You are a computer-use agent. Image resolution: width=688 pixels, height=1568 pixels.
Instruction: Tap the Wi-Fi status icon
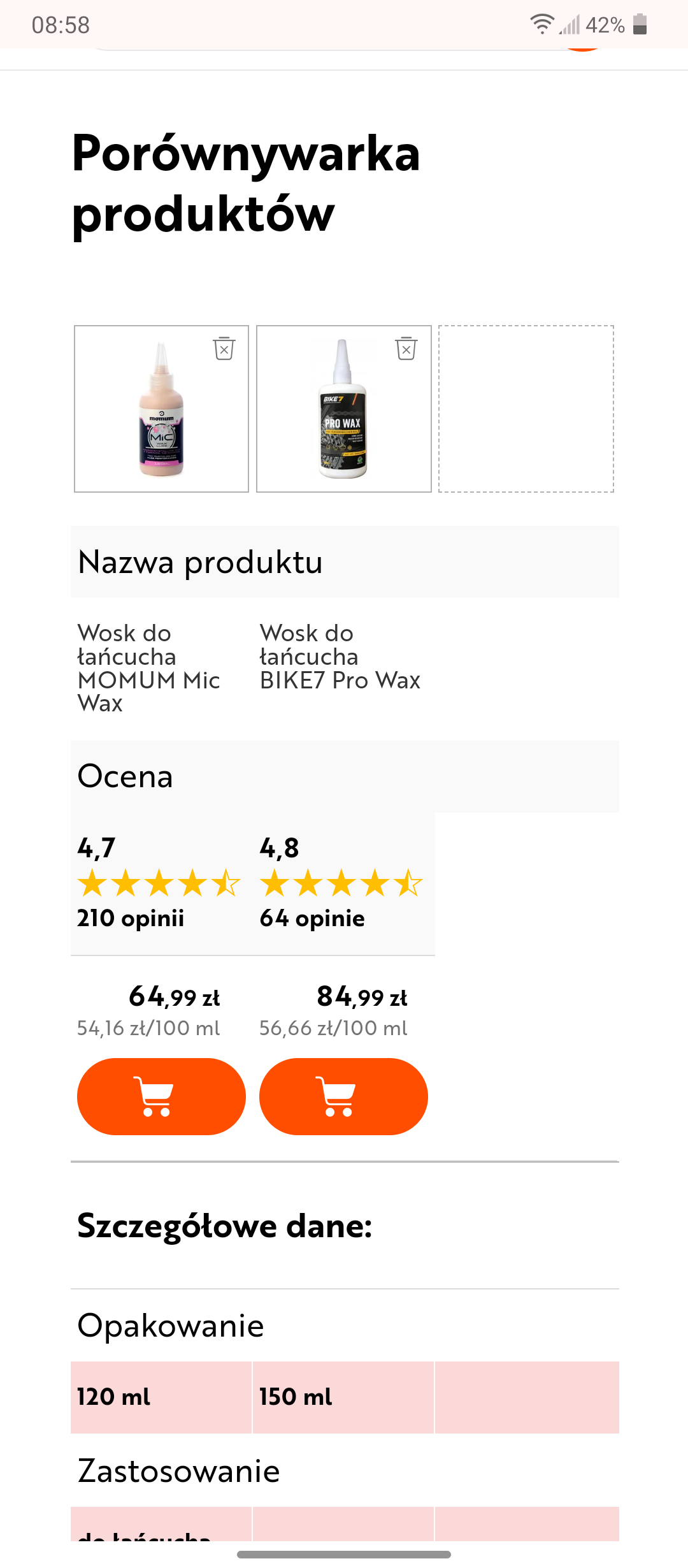pos(541,24)
